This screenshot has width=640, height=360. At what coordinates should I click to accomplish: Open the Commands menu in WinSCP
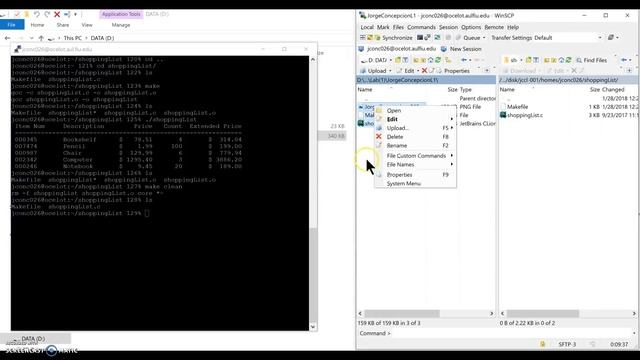[421, 27]
